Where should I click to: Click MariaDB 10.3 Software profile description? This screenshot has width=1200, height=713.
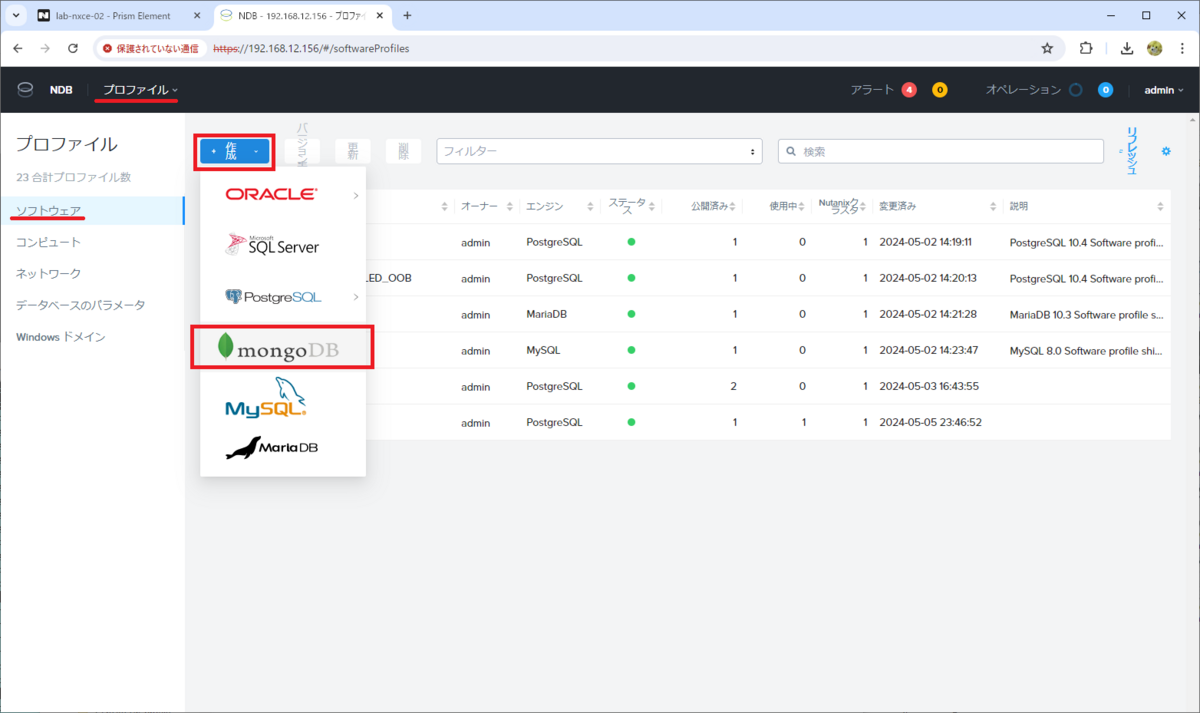click(x=1086, y=314)
